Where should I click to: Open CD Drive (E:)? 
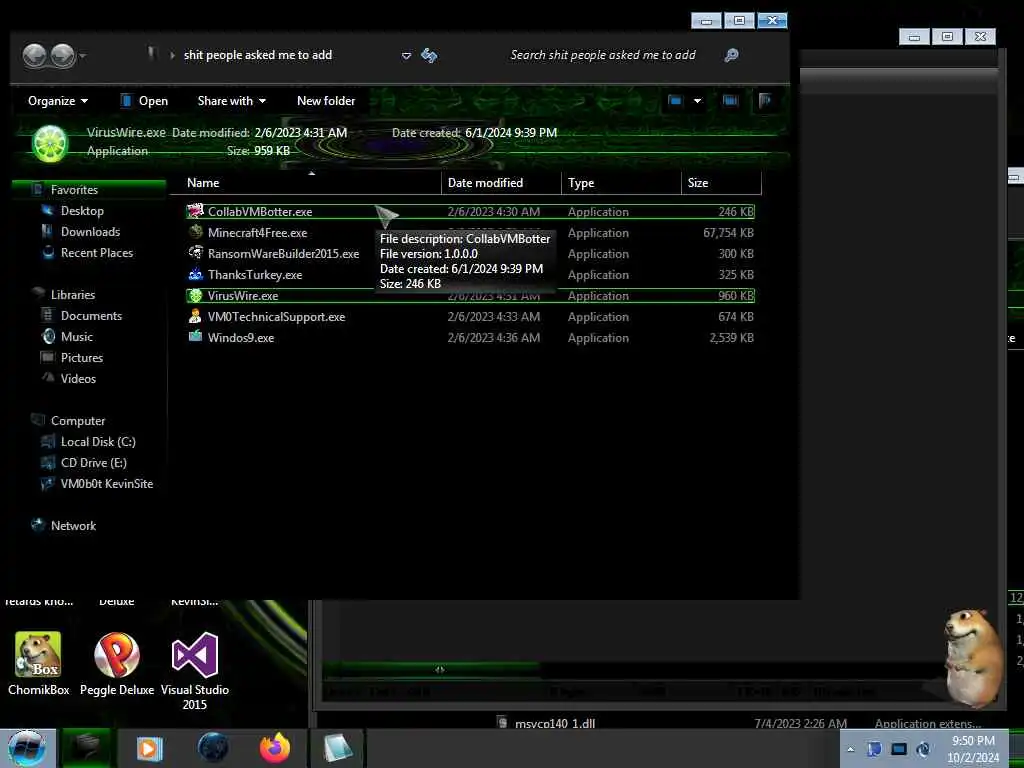pos(93,463)
